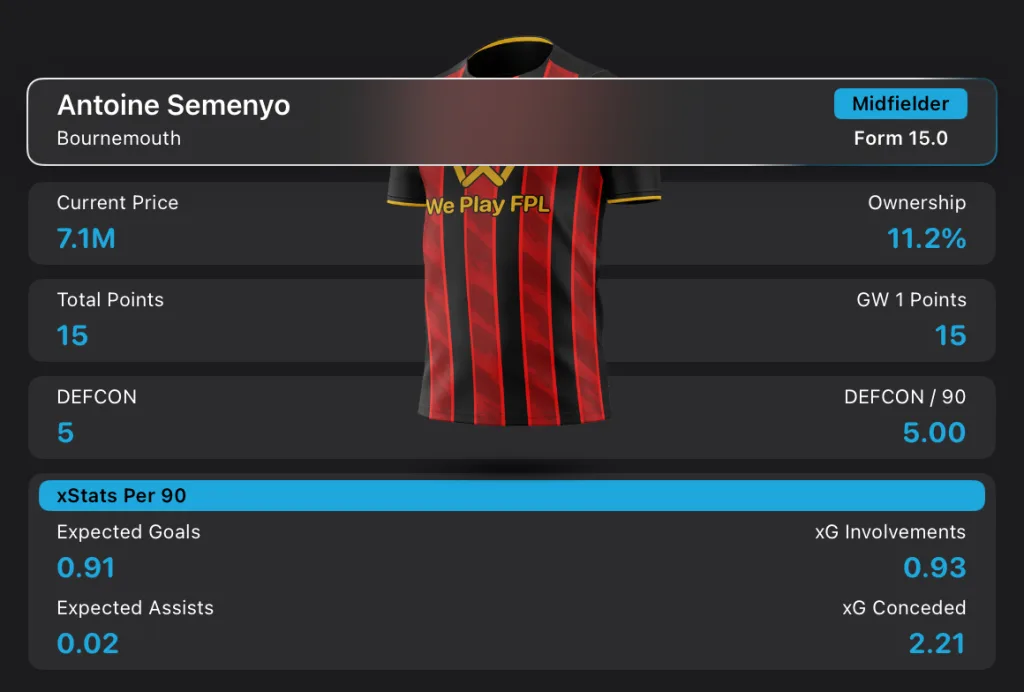Viewport: 1024px width, 692px height.
Task: Click the striped jersey image
Action: (522, 232)
